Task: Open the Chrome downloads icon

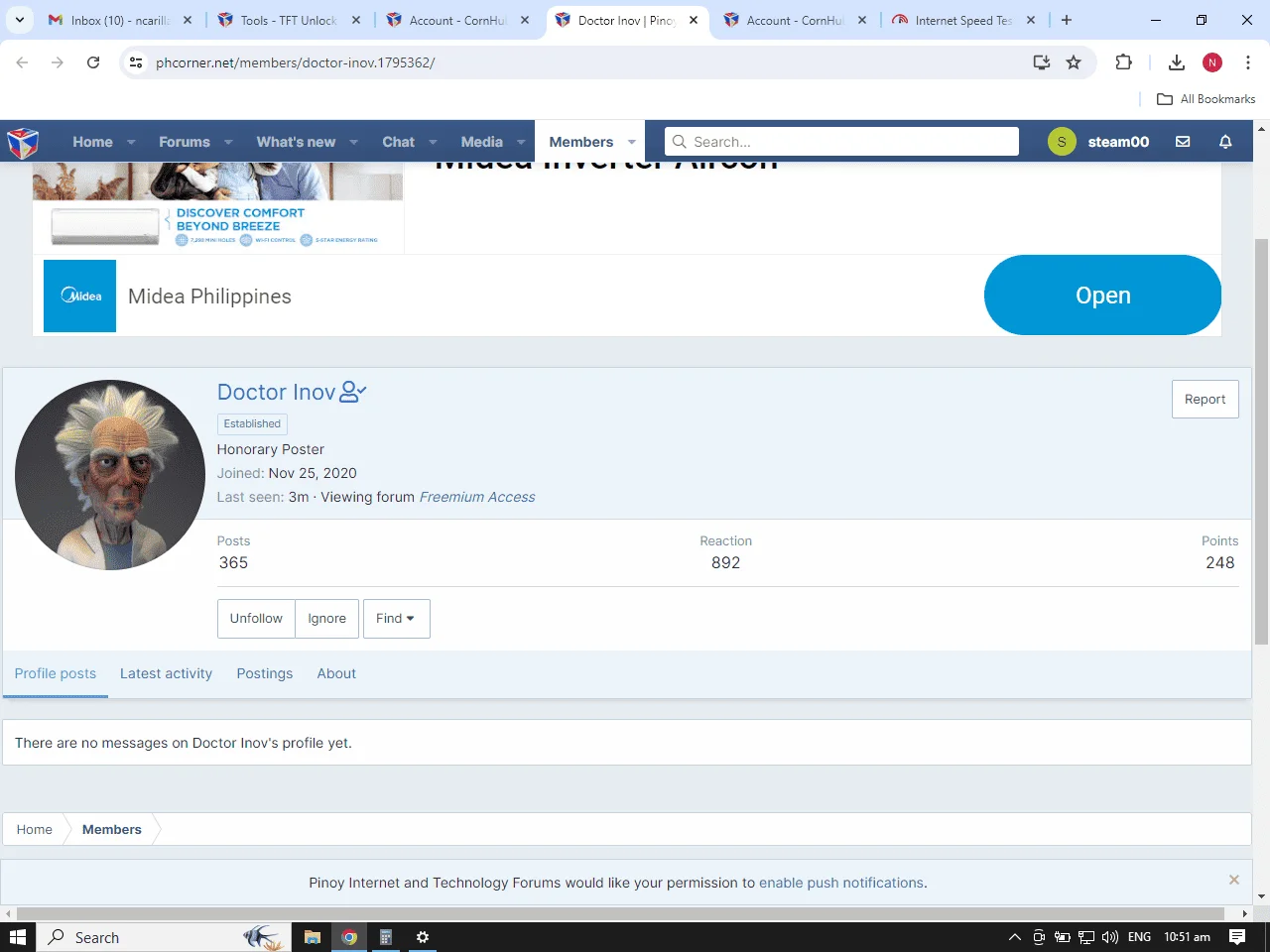Action: 1177,62
